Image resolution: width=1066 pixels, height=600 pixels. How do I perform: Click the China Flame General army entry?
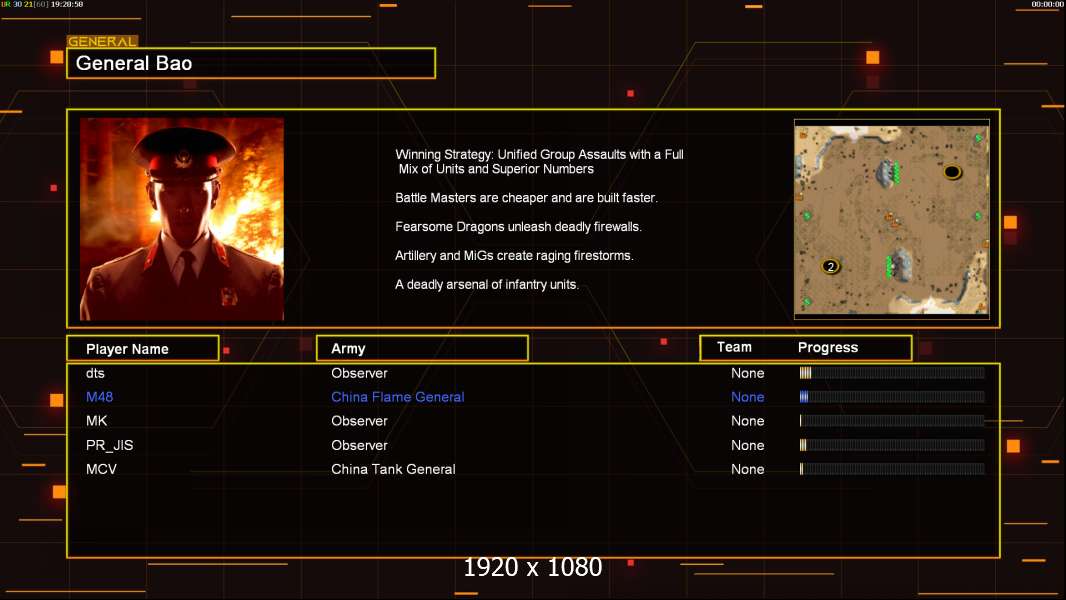pos(398,397)
